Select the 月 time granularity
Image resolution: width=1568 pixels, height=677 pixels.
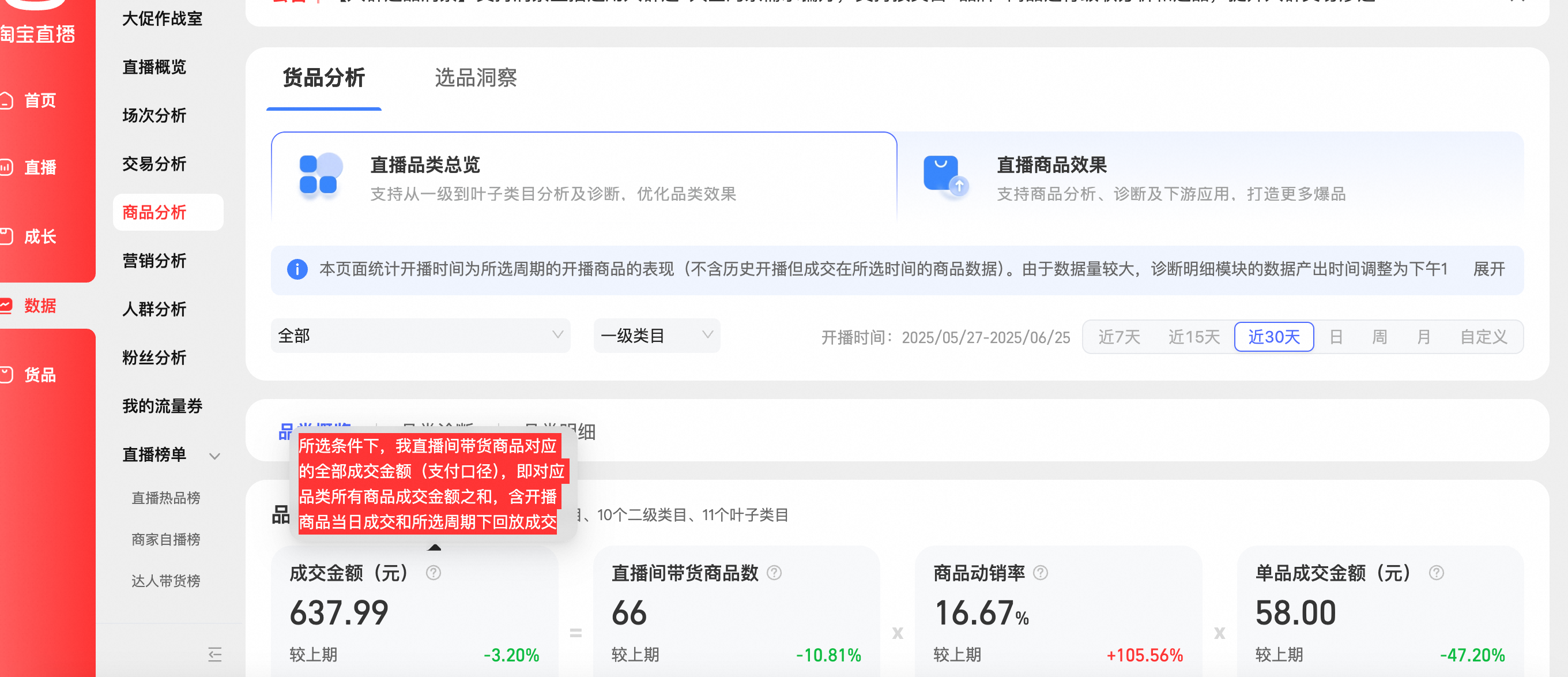tap(1424, 337)
